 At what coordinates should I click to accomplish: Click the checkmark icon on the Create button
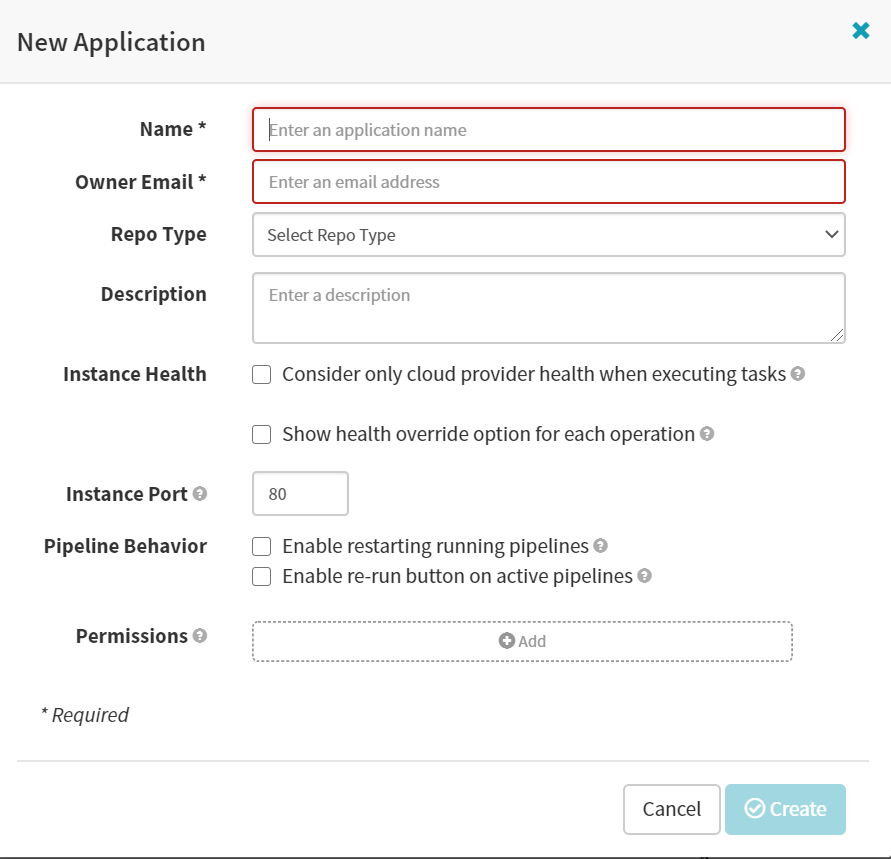tap(757, 809)
